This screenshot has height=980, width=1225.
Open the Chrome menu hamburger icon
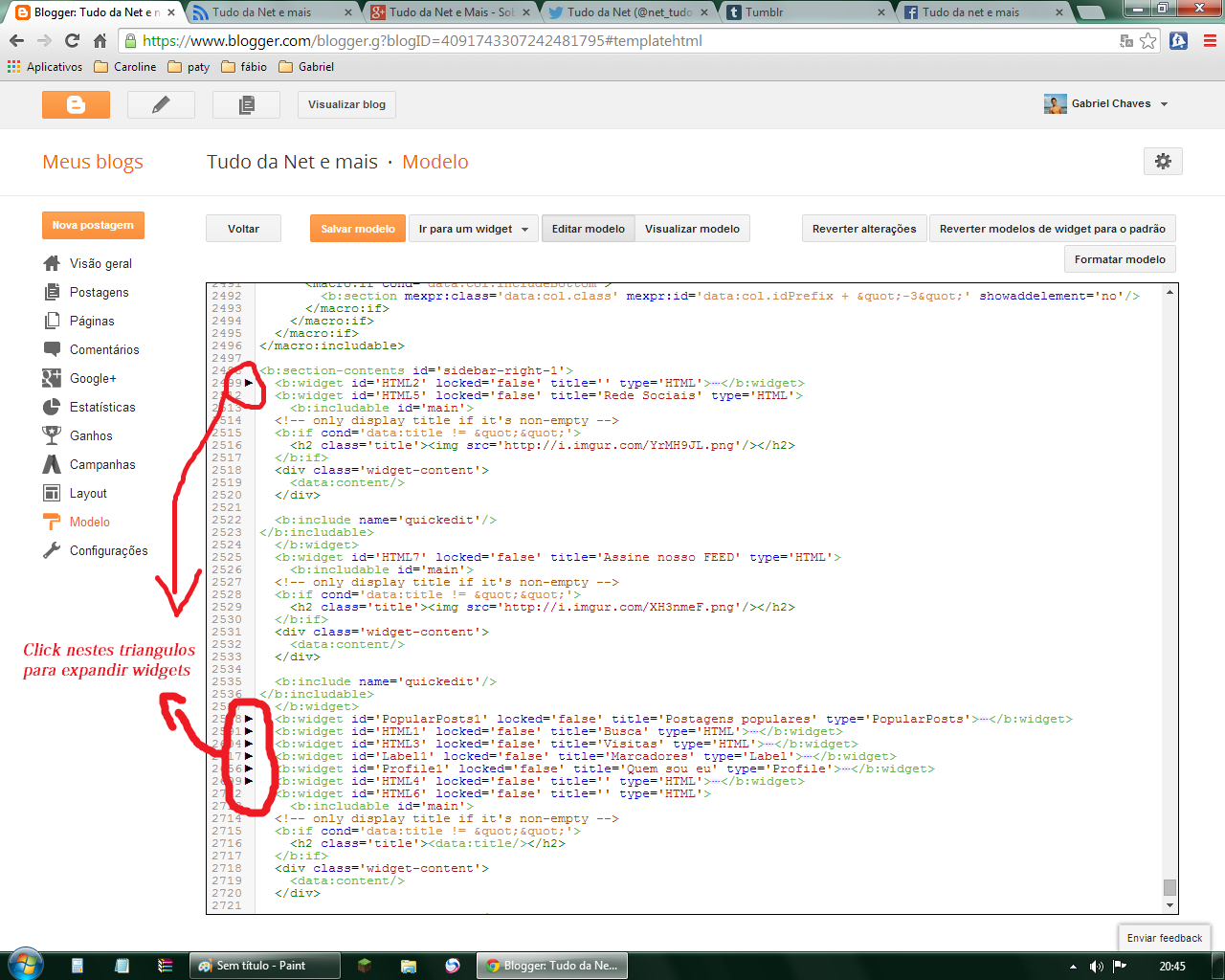1210,41
